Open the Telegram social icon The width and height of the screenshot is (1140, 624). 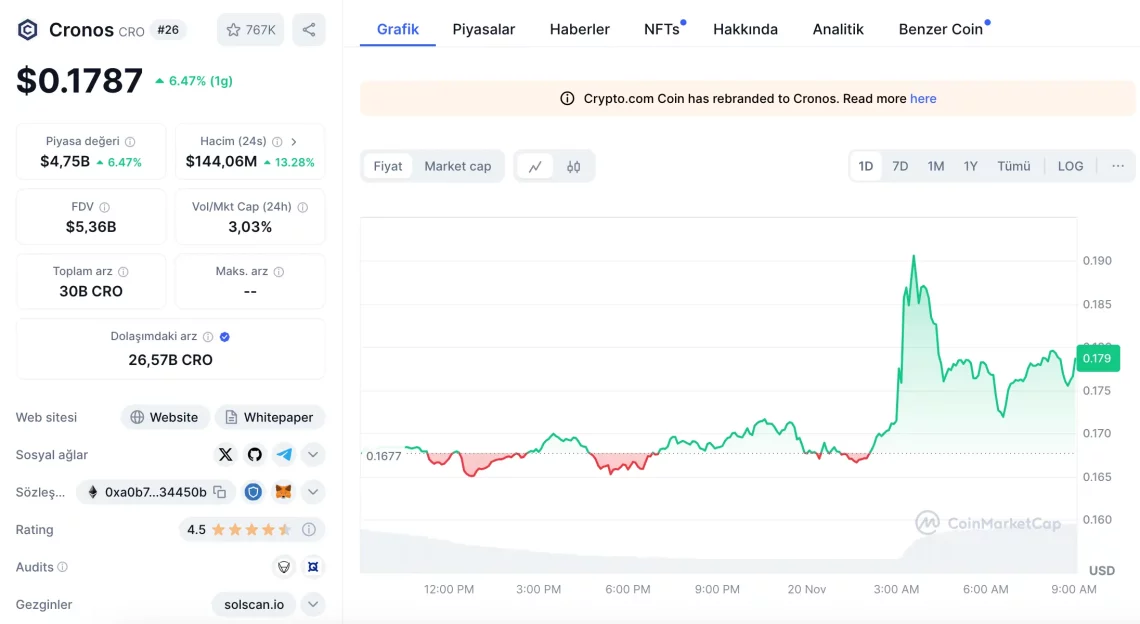coord(284,455)
